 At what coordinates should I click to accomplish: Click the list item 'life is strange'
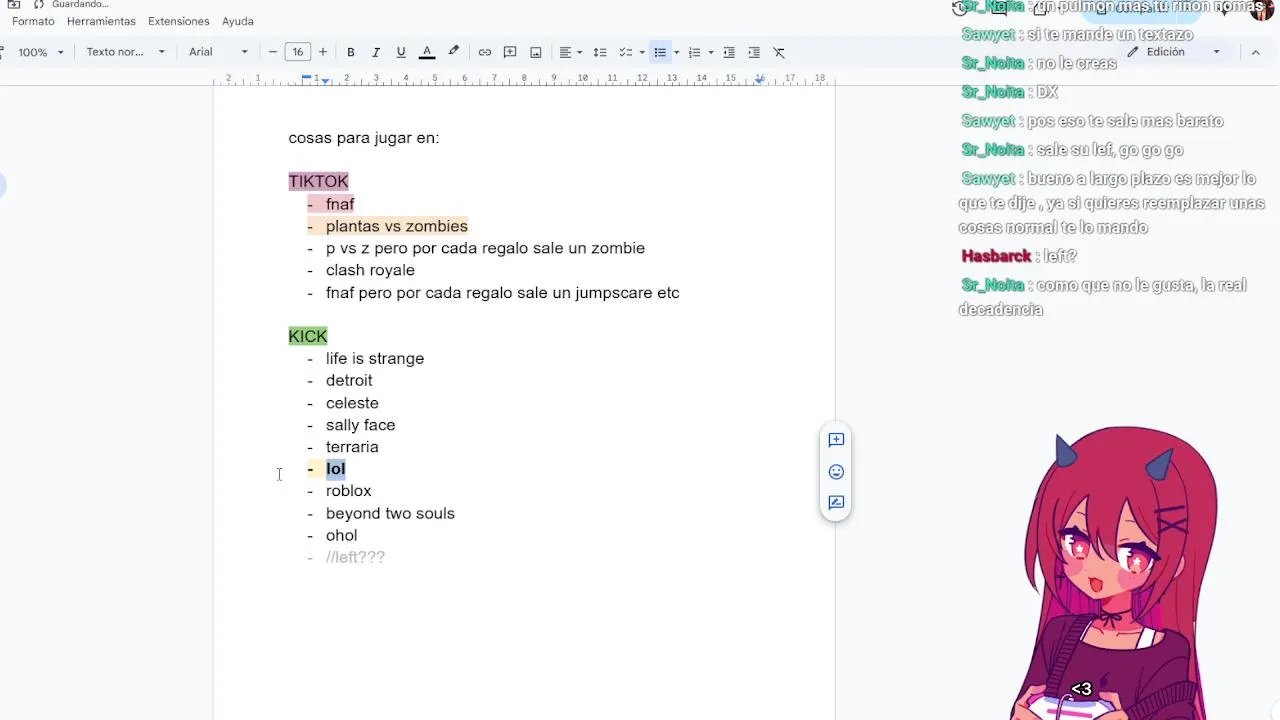click(375, 358)
